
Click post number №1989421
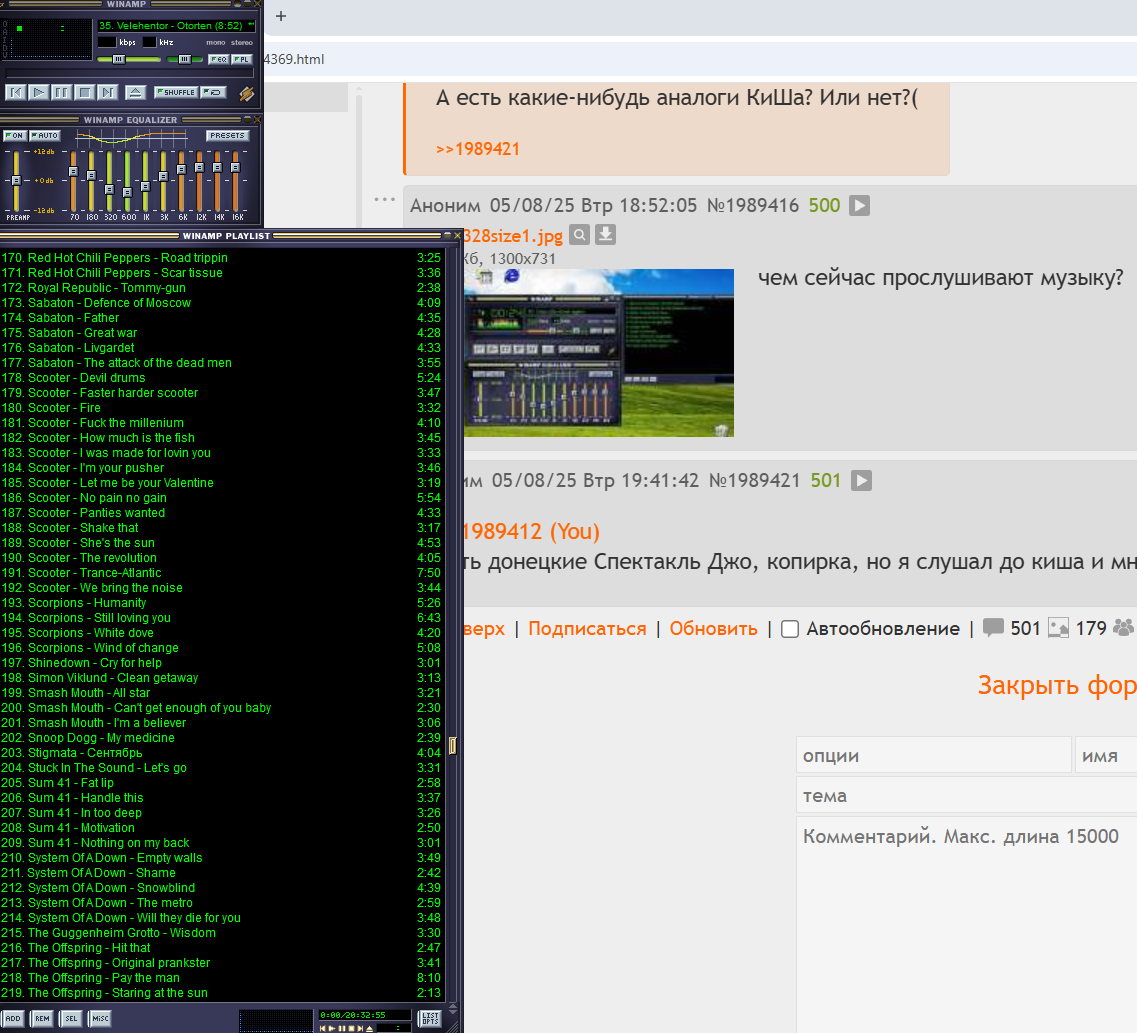pos(754,481)
